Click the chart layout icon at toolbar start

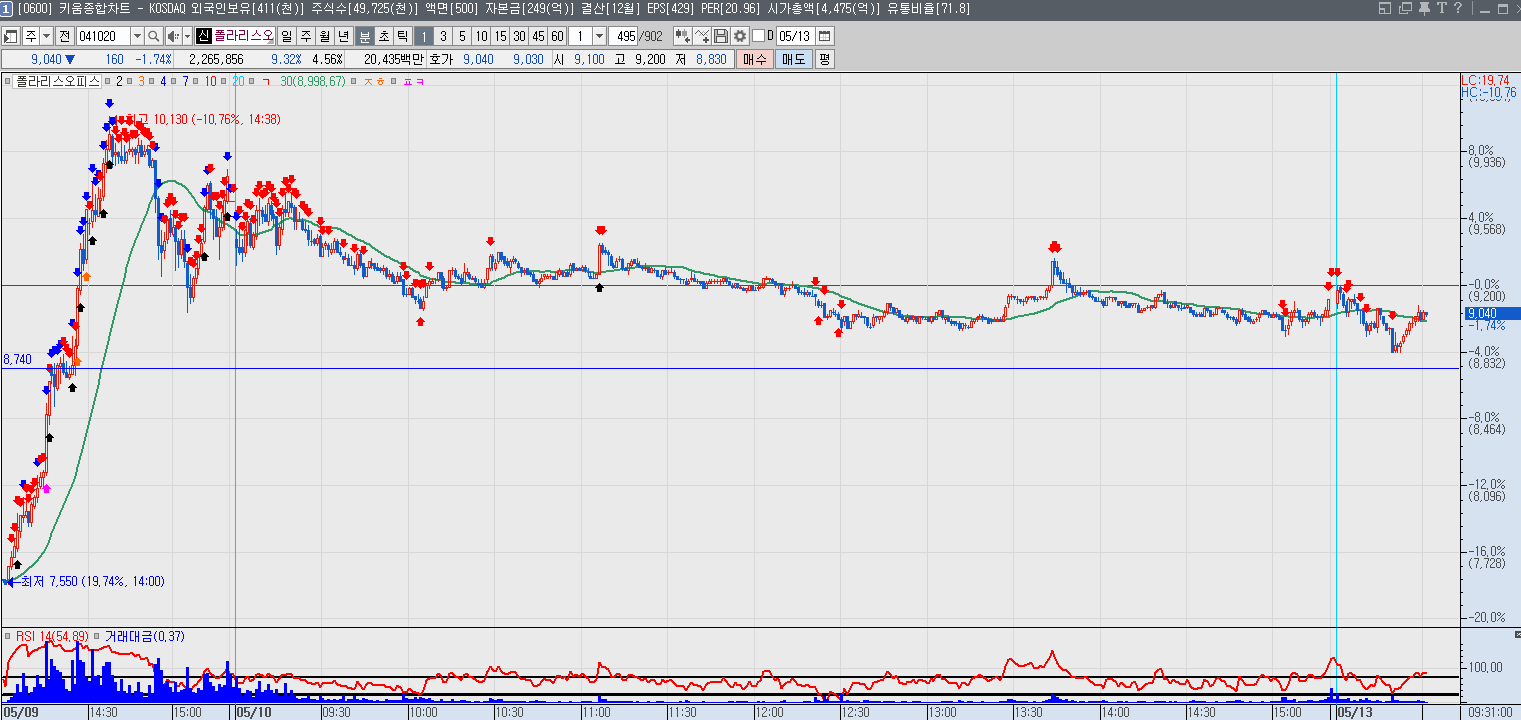point(11,36)
